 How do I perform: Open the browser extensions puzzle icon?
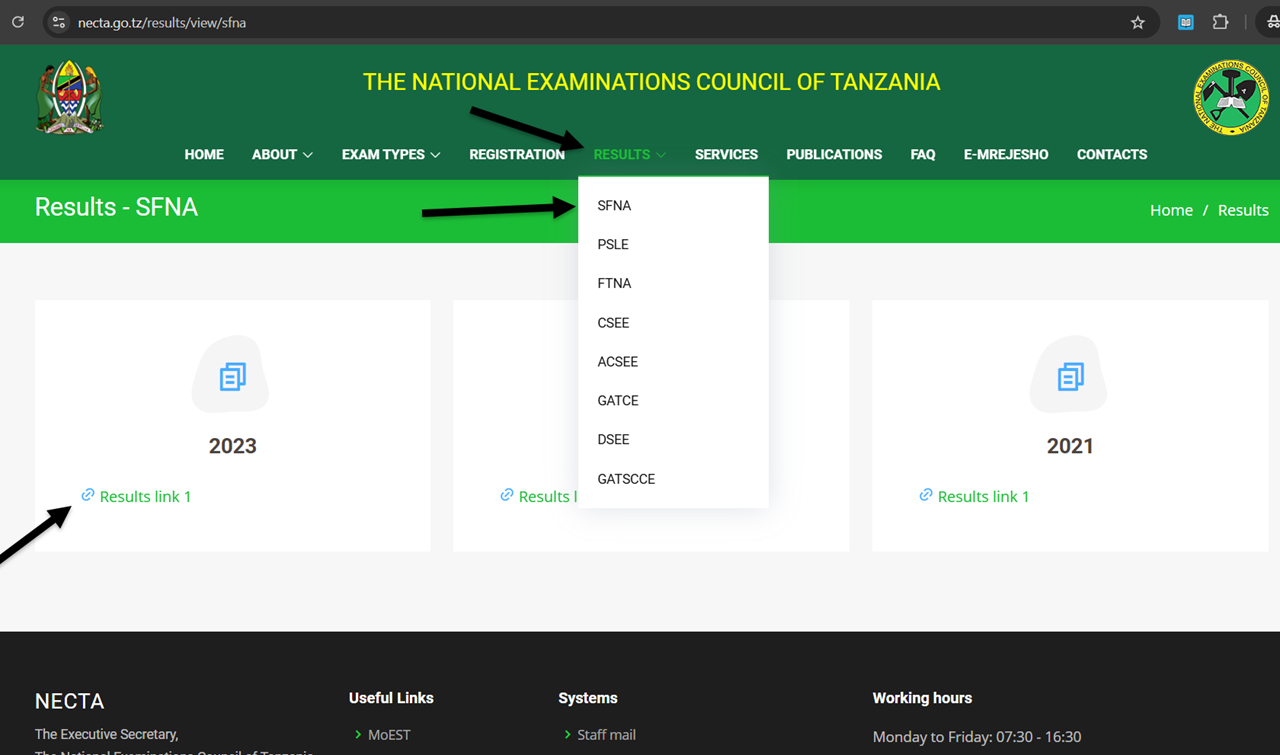point(1220,22)
